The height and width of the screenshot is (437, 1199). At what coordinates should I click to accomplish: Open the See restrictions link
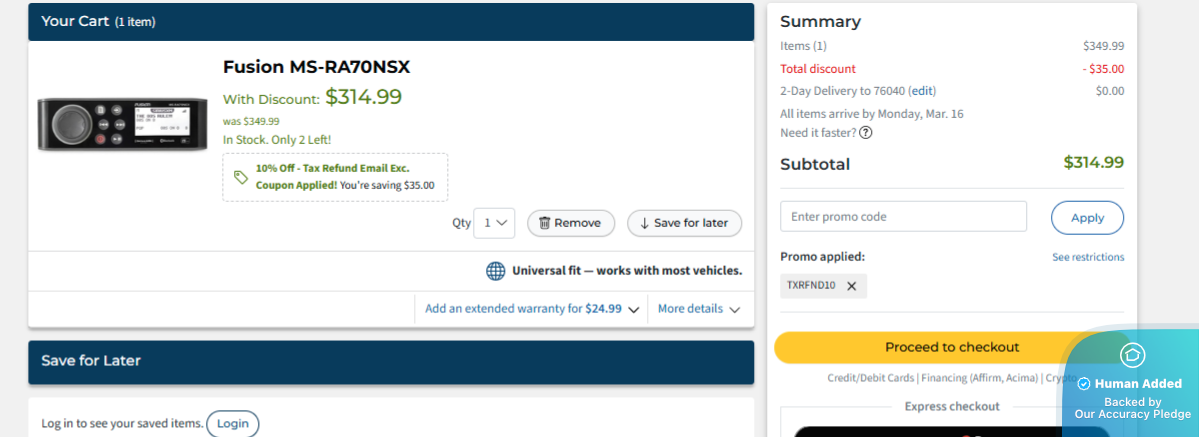[x=1087, y=257]
